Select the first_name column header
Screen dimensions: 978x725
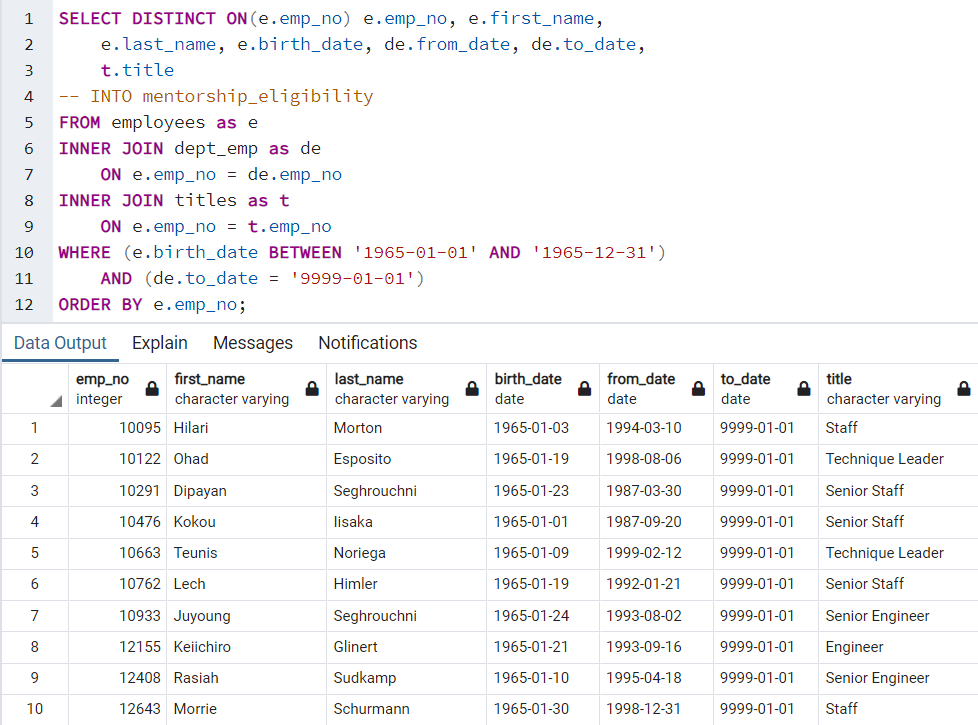click(246, 389)
